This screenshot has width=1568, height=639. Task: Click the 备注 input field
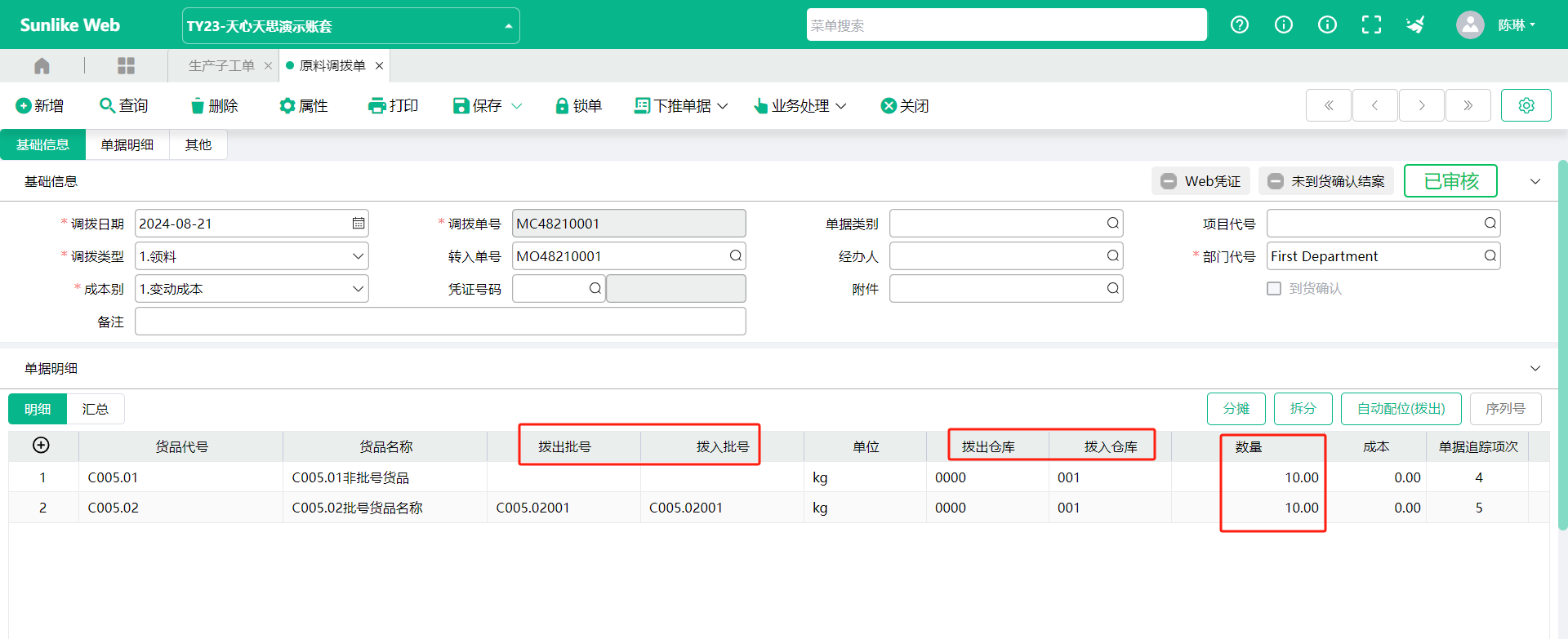pos(440,322)
